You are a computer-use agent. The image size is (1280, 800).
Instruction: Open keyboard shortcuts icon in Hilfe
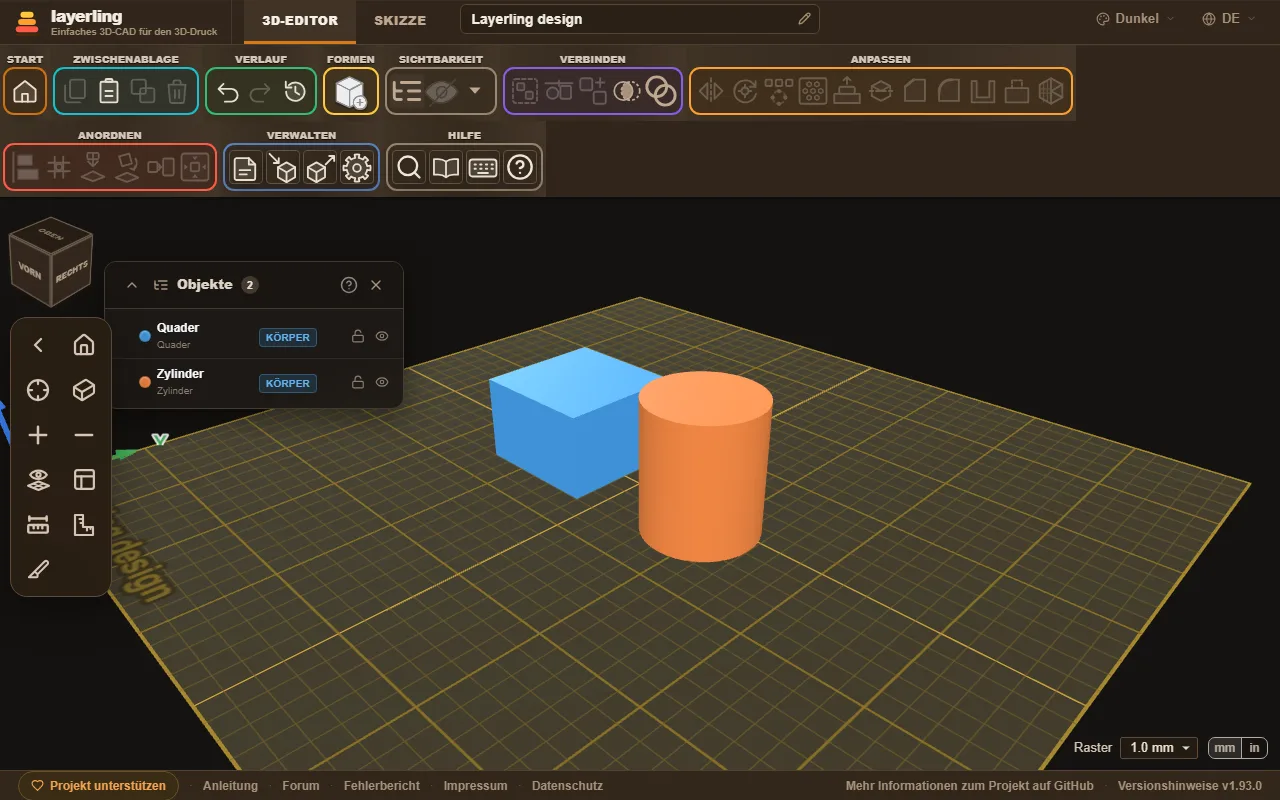click(x=483, y=168)
